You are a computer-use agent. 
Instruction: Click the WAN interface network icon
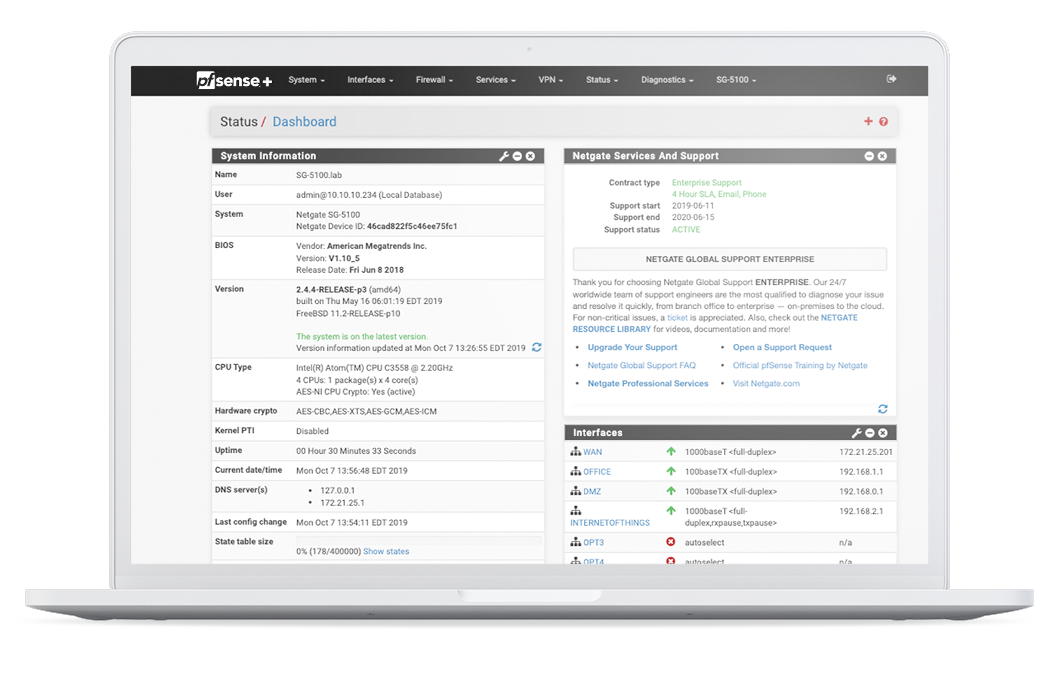pos(575,451)
